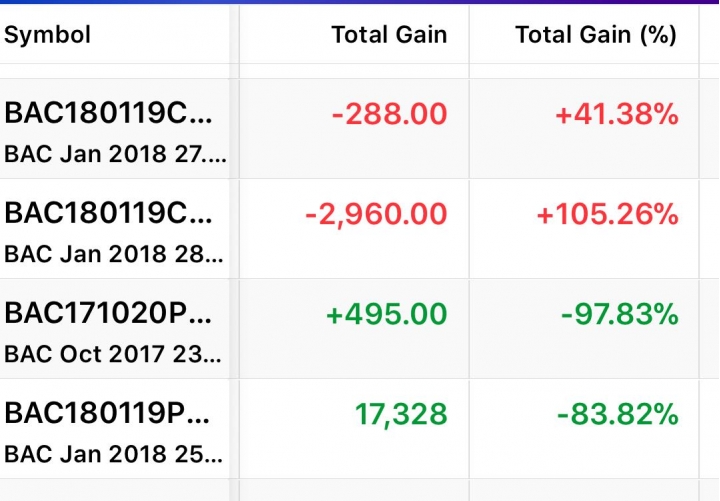Select the +41.38% gain percentage
Viewport: 720px width, 501px height.
(x=617, y=114)
